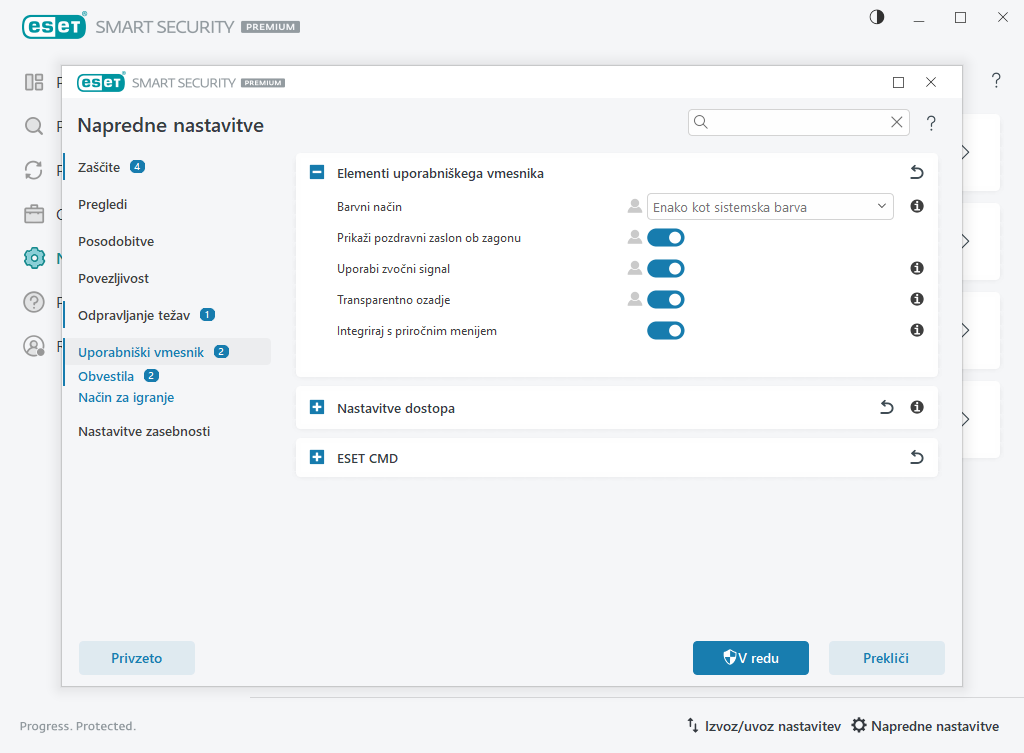The height and width of the screenshot is (753, 1024).
Task: Clear the search field with the X icon
Action: tap(896, 122)
